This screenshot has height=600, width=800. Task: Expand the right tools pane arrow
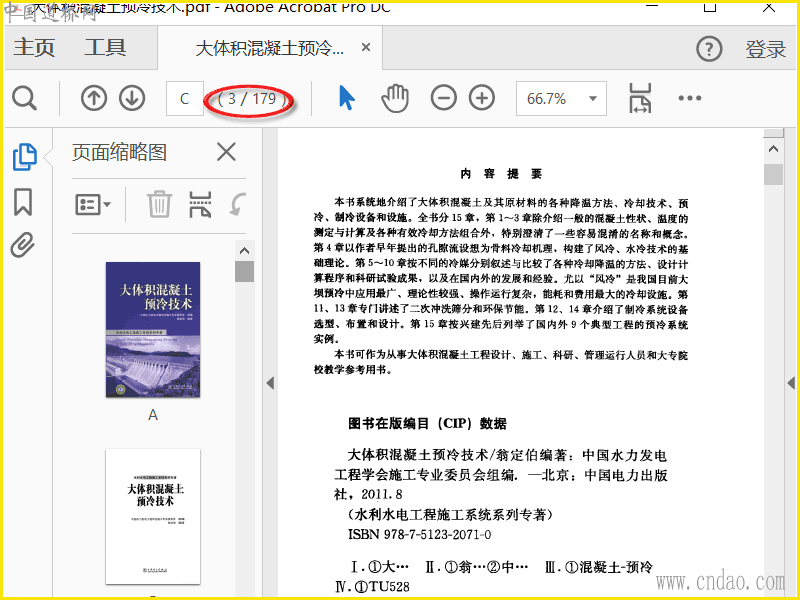tap(791, 383)
